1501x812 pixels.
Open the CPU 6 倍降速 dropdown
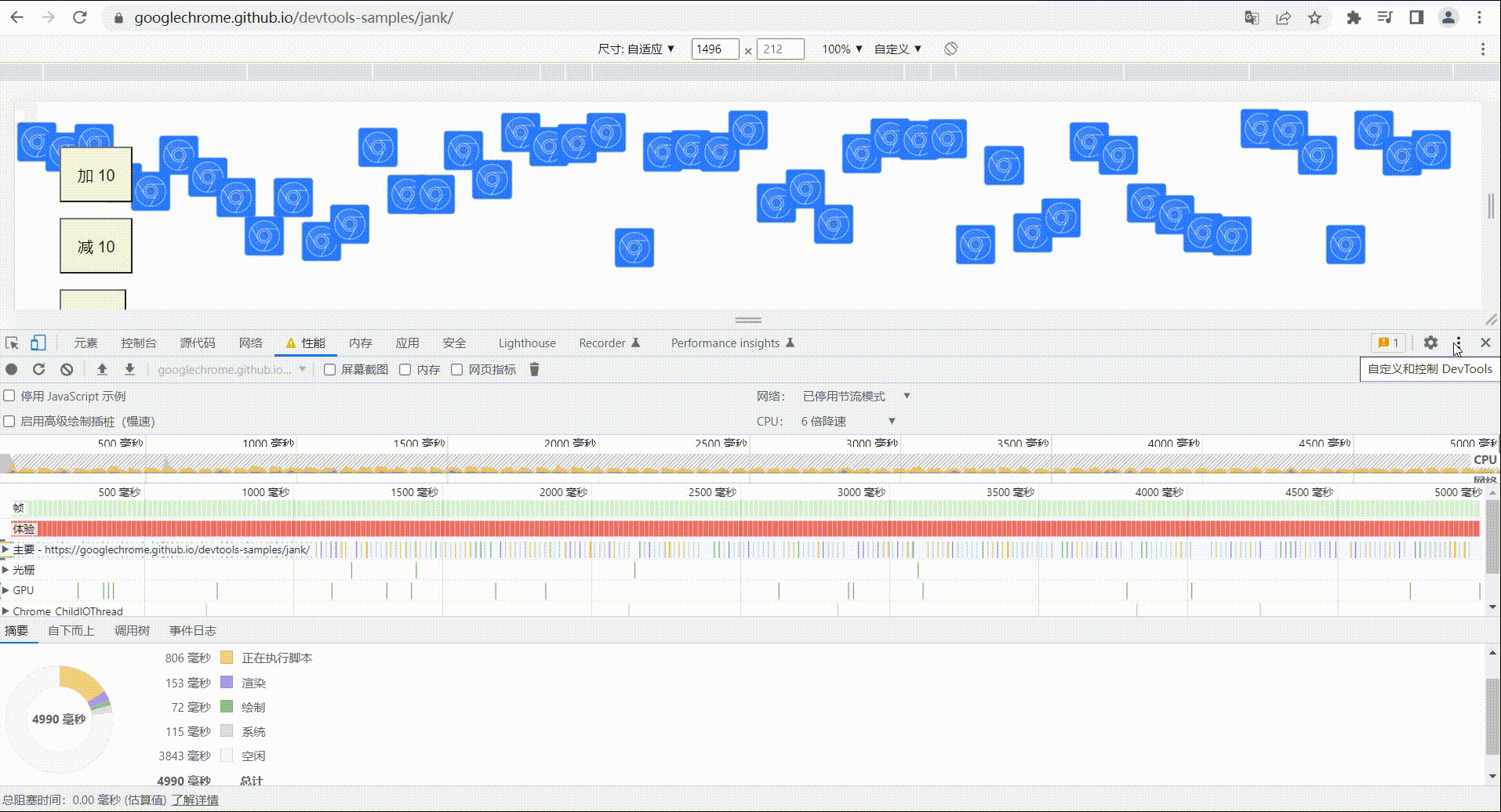(848, 421)
